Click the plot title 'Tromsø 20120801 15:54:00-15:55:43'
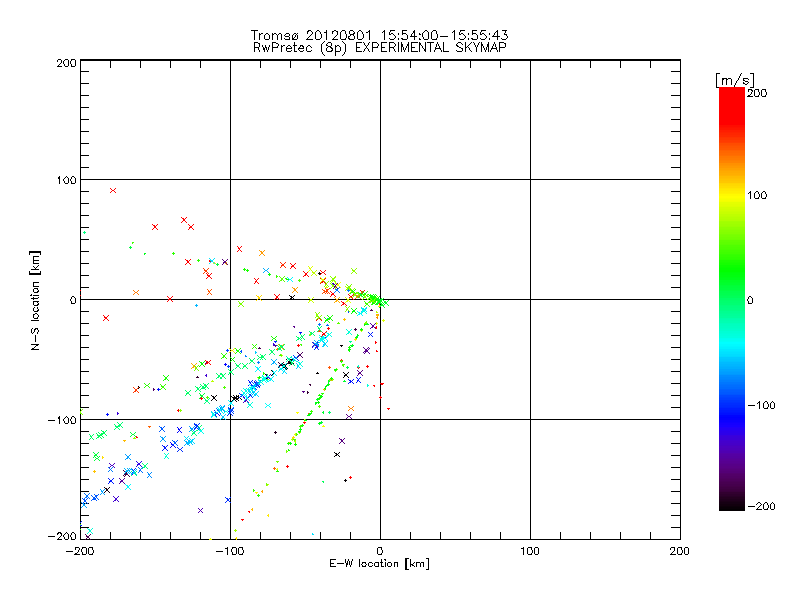800x600 pixels. (379, 35)
